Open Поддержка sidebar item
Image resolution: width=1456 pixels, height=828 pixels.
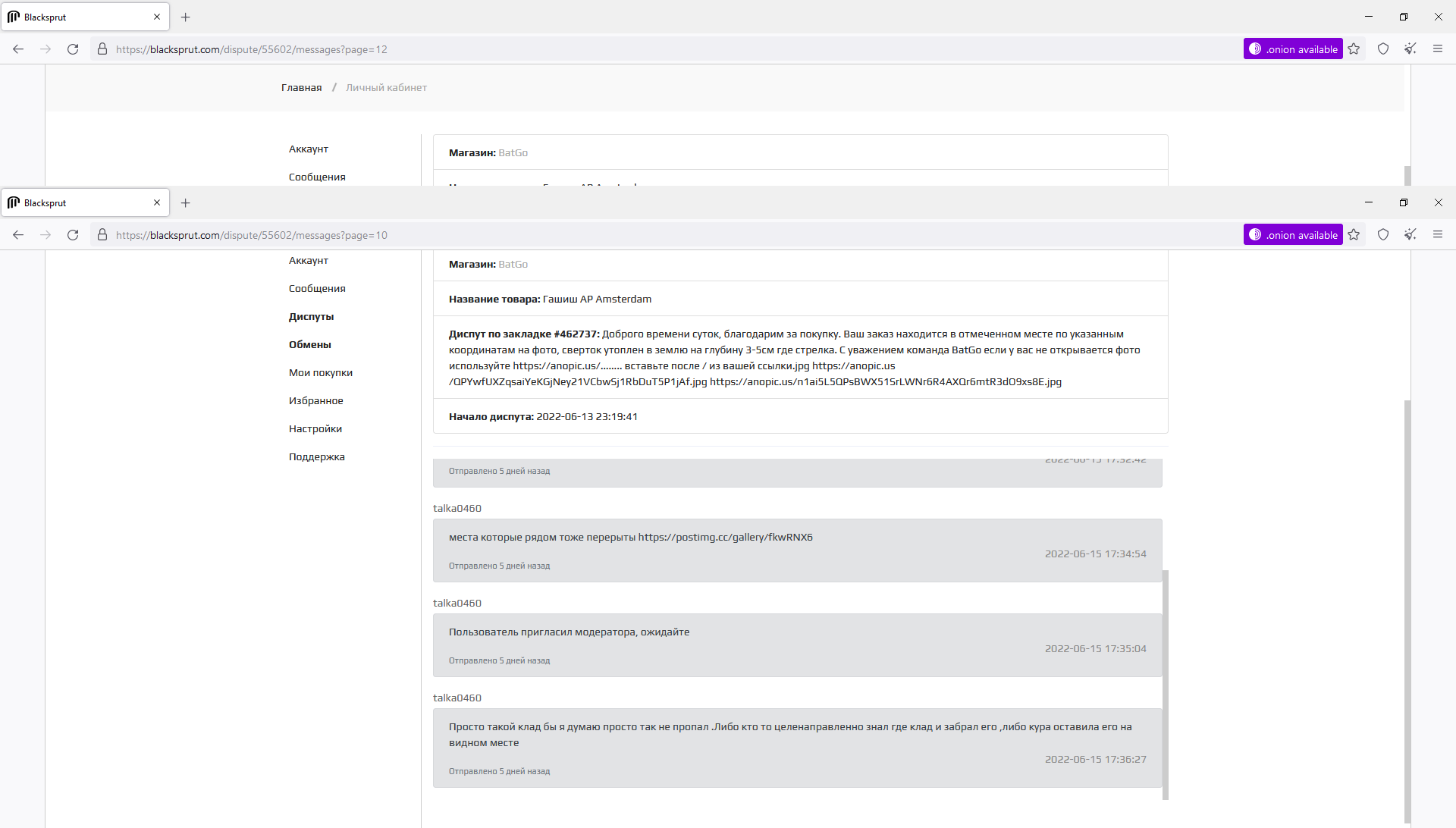click(316, 456)
